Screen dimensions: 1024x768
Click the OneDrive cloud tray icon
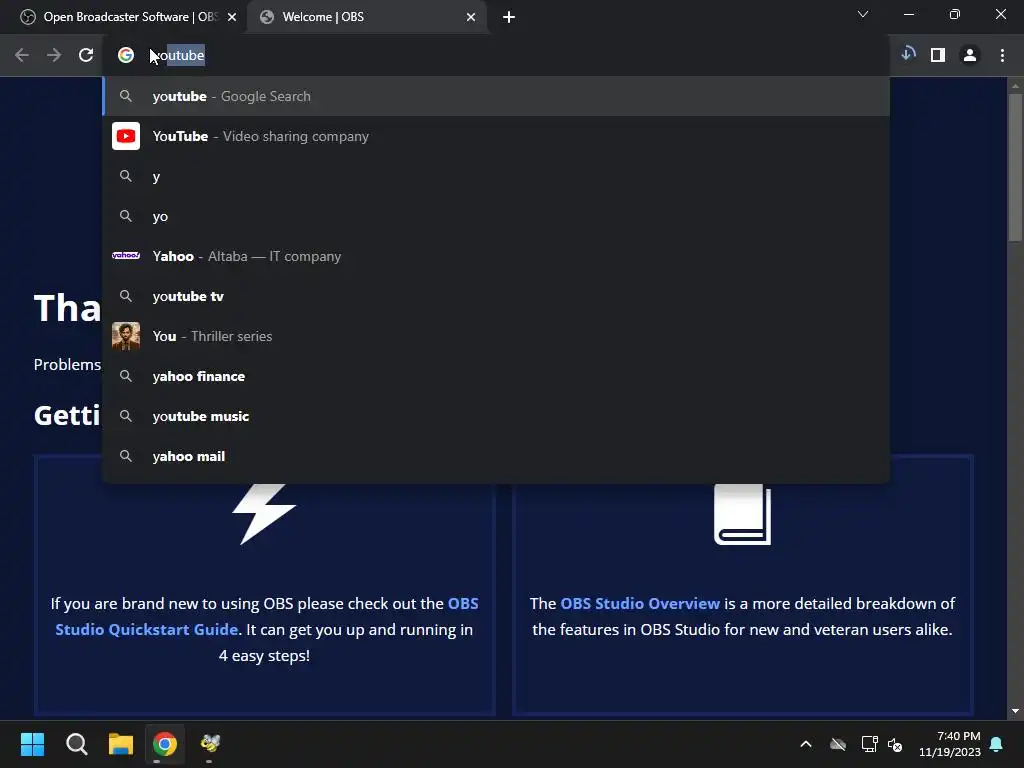[x=838, y=744]
